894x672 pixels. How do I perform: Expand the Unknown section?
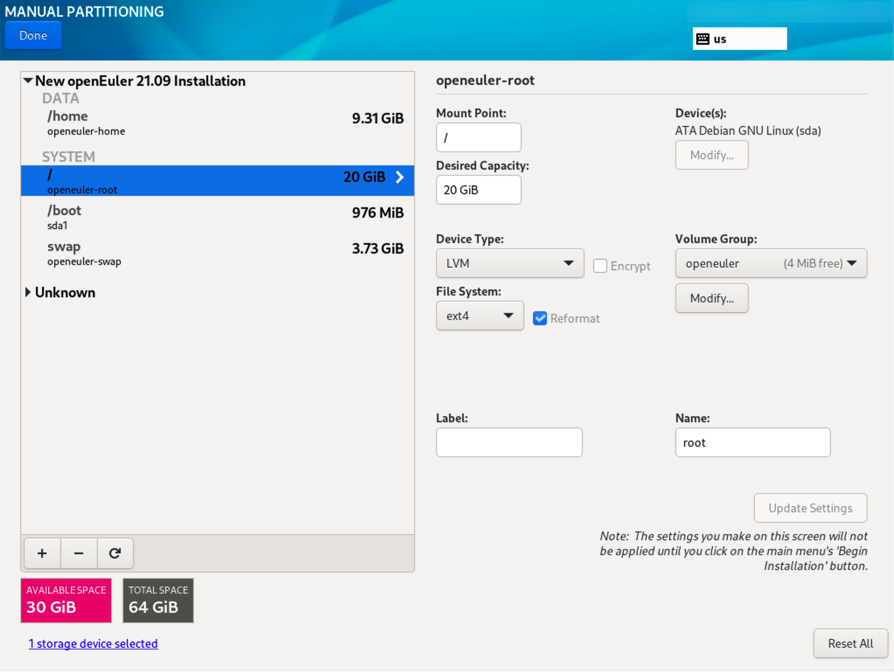(x=28, y=292)
